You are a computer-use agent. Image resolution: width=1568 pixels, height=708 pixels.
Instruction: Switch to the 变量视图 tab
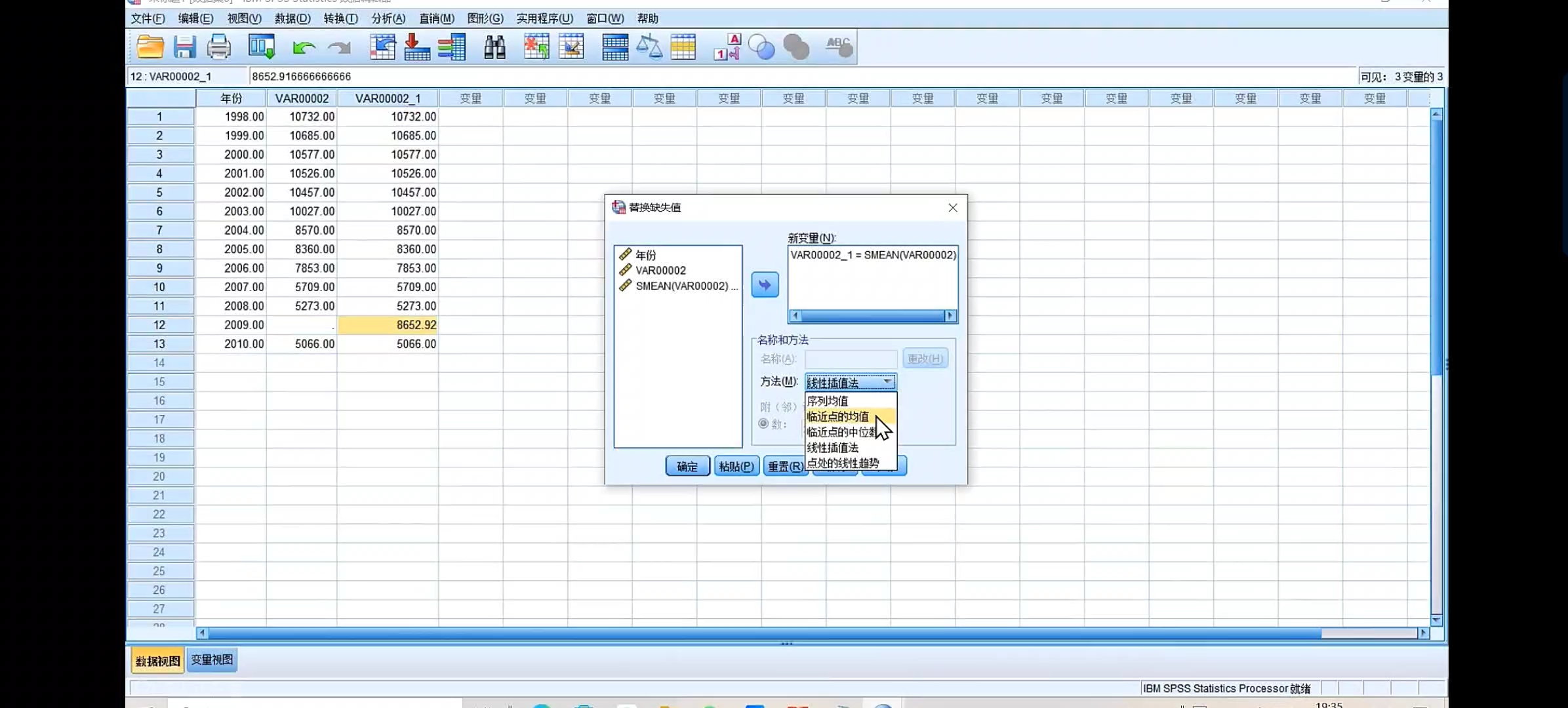[212, 659]
